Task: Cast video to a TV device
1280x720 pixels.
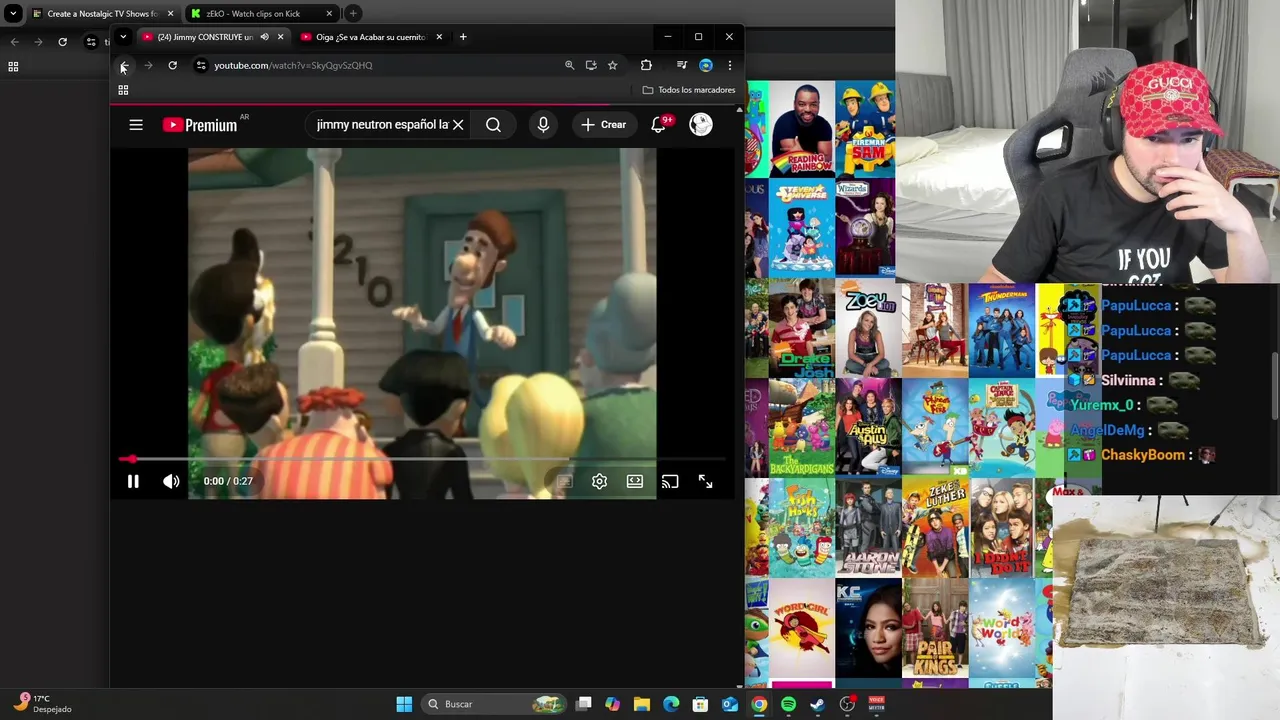Action: pos(670,482)
